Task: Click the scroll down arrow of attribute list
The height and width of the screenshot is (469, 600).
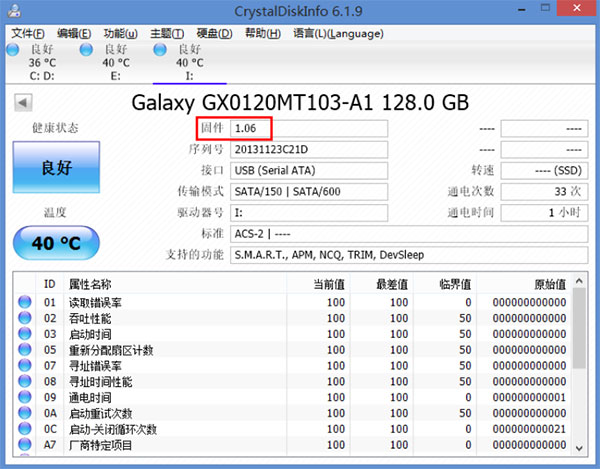Action: pyautogui.click(x=579, y=448)
